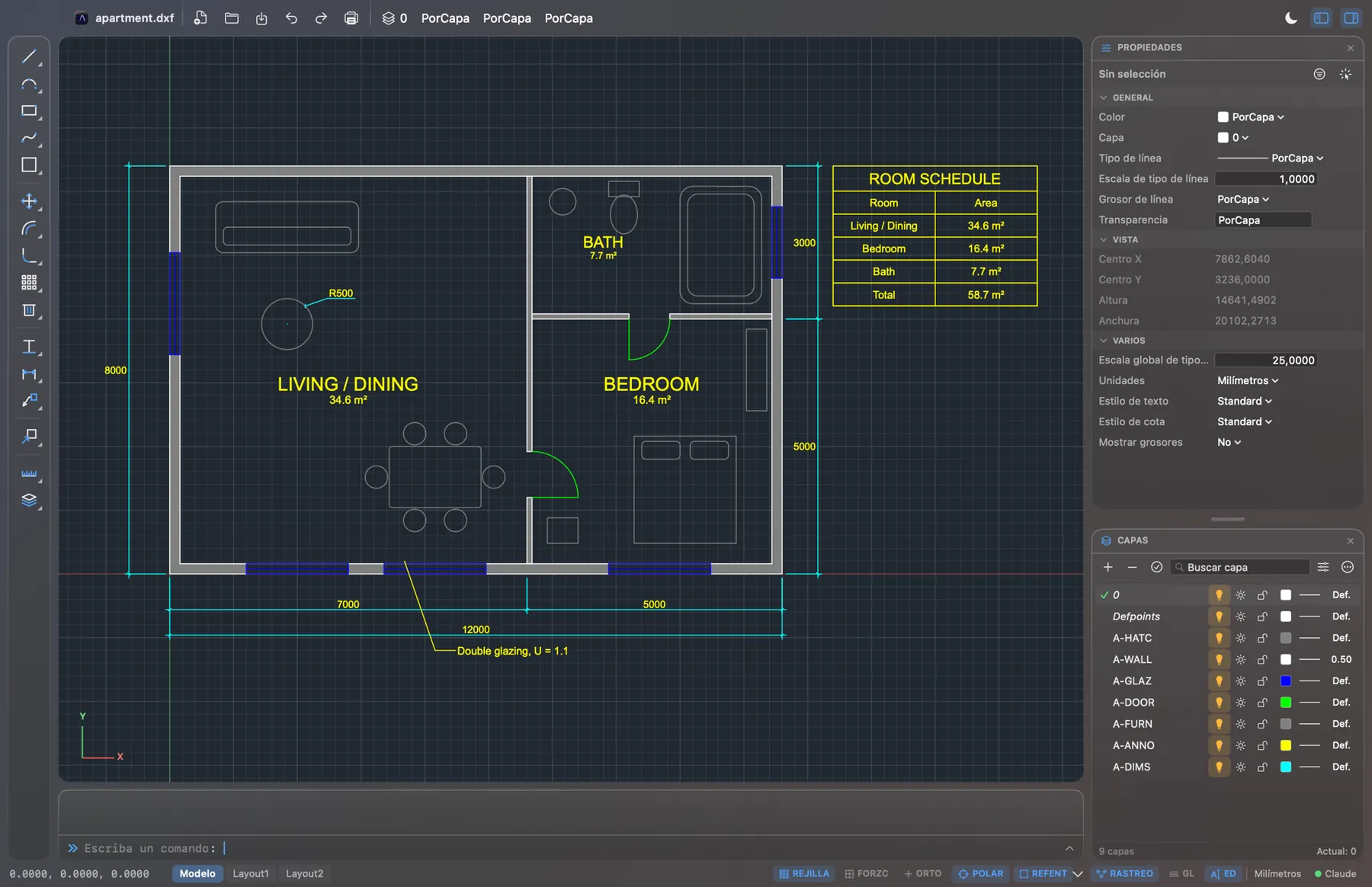The width and height of the screenshot is (1372, 887).
Task: Select the Text tool
Action: coord(29,347)
